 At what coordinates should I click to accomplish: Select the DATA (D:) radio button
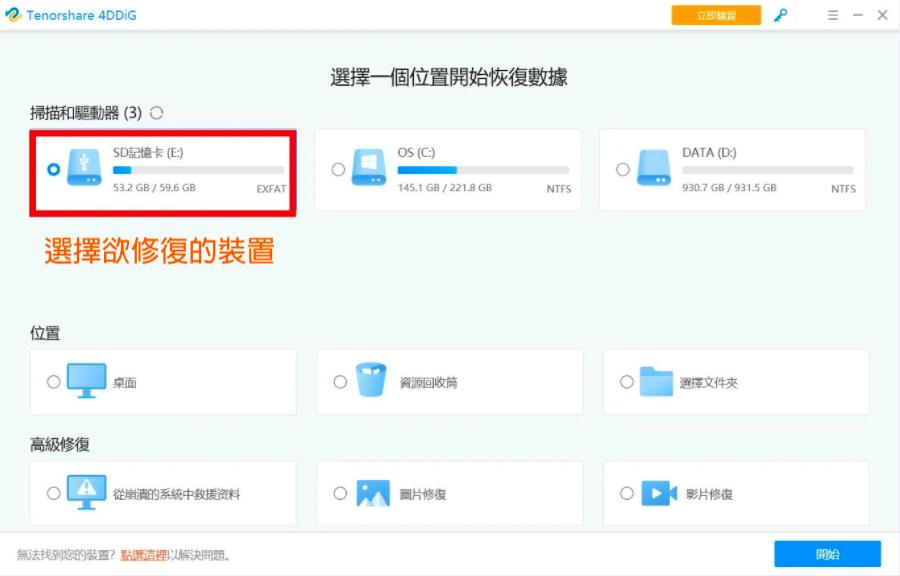pyautogui.click(x=623, y=169)
